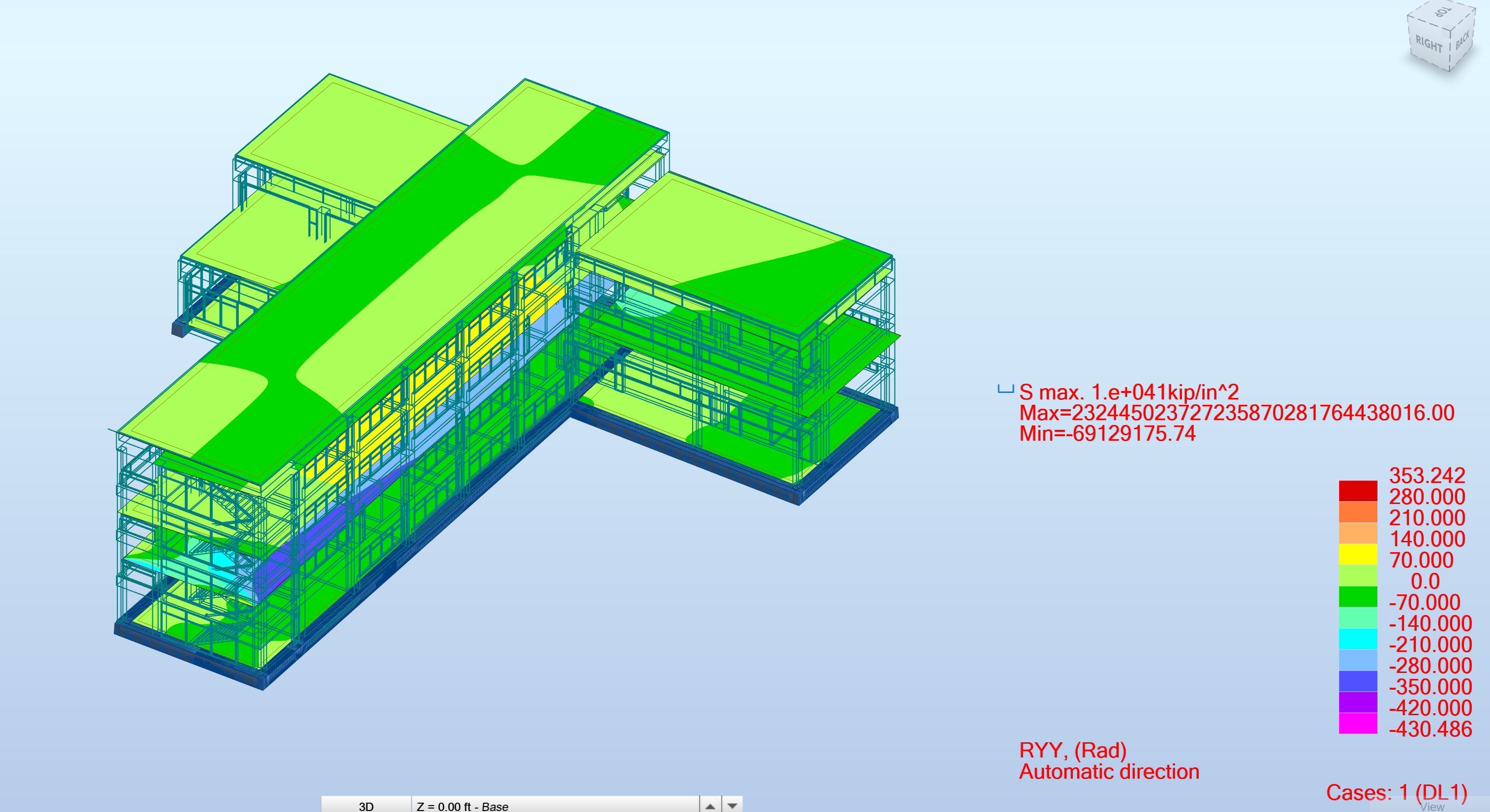This screenshot has height=812, width=1490.
Task: Click the legend value -430.486
Action: [1431, 728]
